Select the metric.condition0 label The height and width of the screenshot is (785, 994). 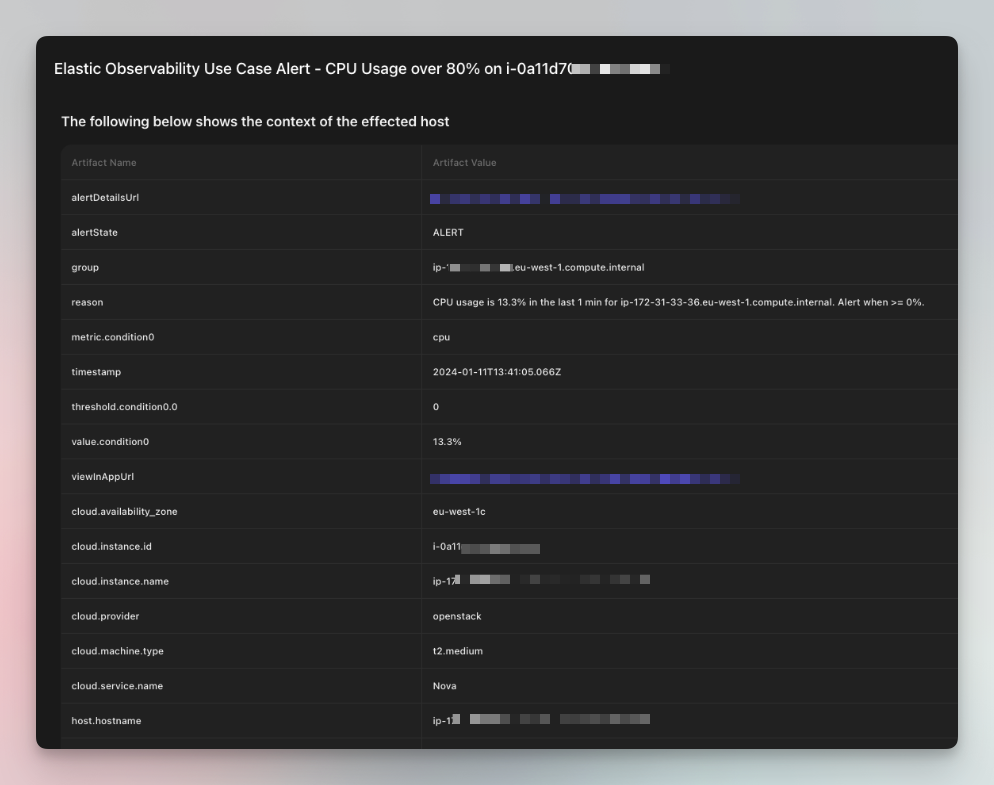pos(113,337)
